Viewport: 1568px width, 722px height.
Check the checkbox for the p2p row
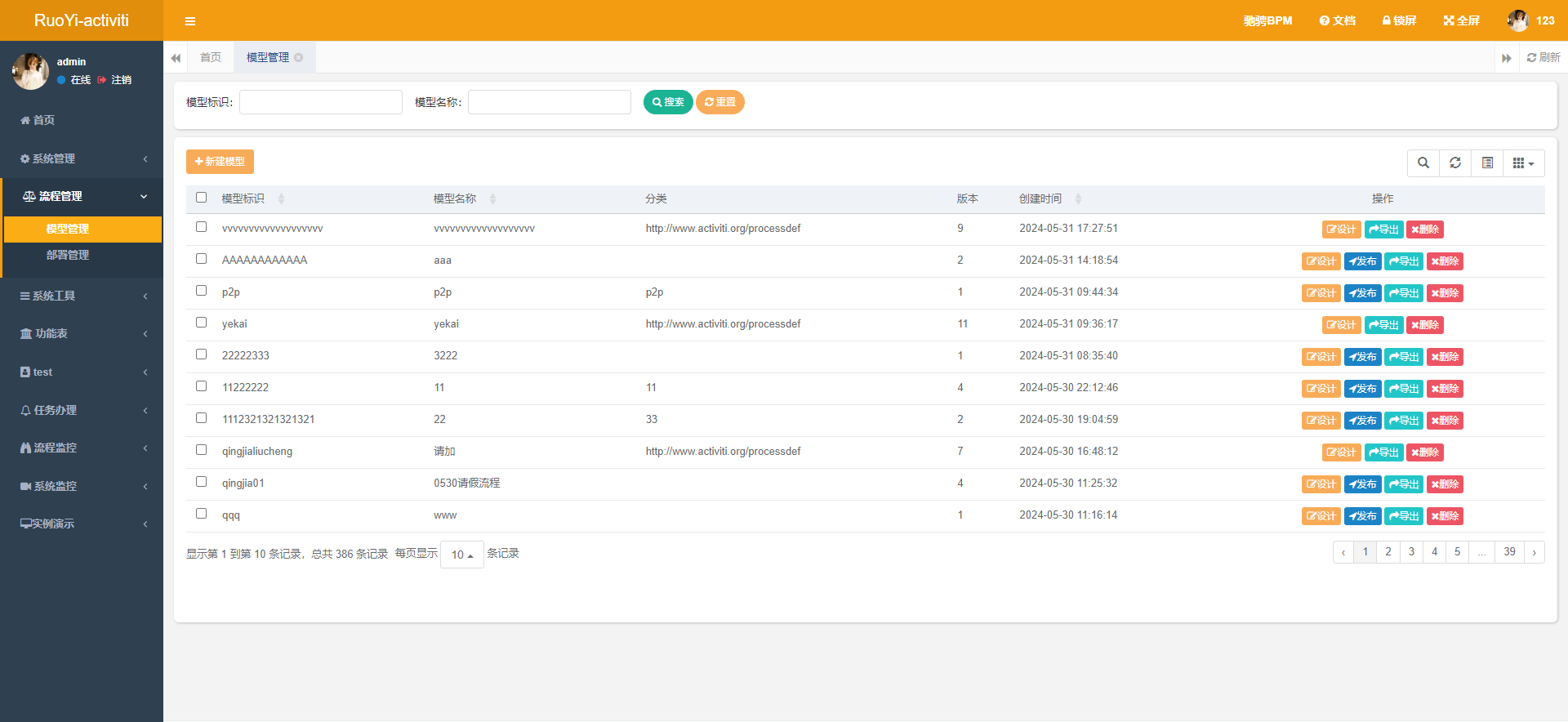pyautogui.click(x=201, y=291)
